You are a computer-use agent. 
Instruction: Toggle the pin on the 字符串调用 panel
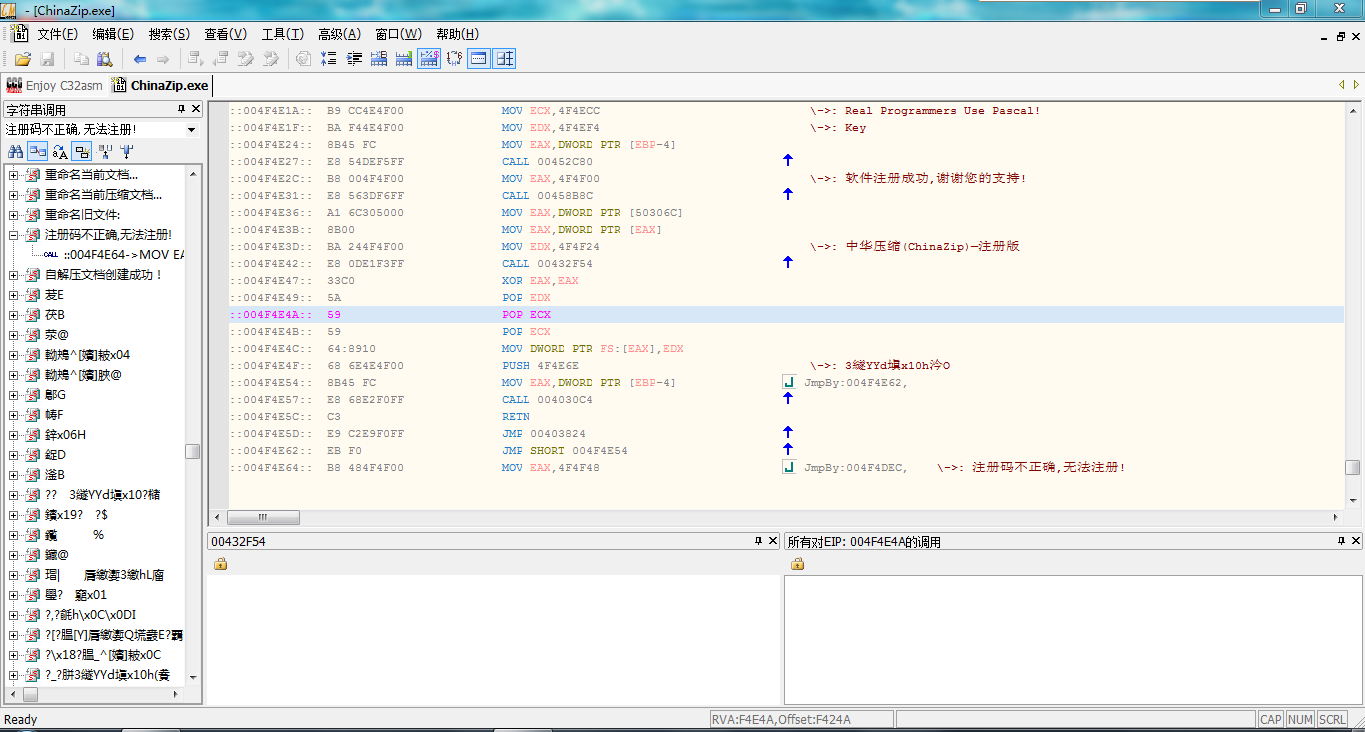pyautogui.click(x=181, y=109)
